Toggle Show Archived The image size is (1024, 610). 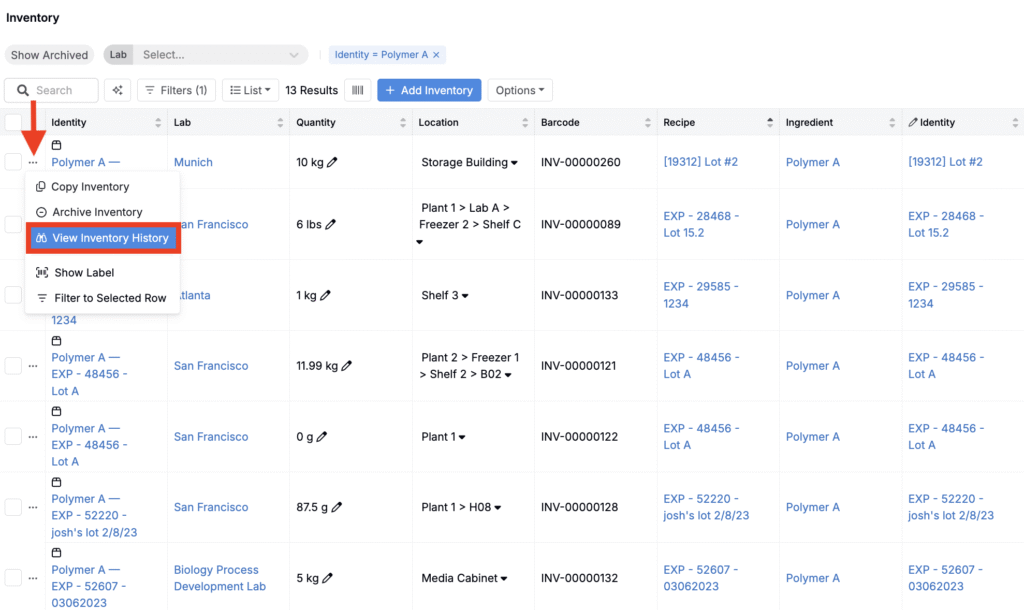tap(50, 55)
